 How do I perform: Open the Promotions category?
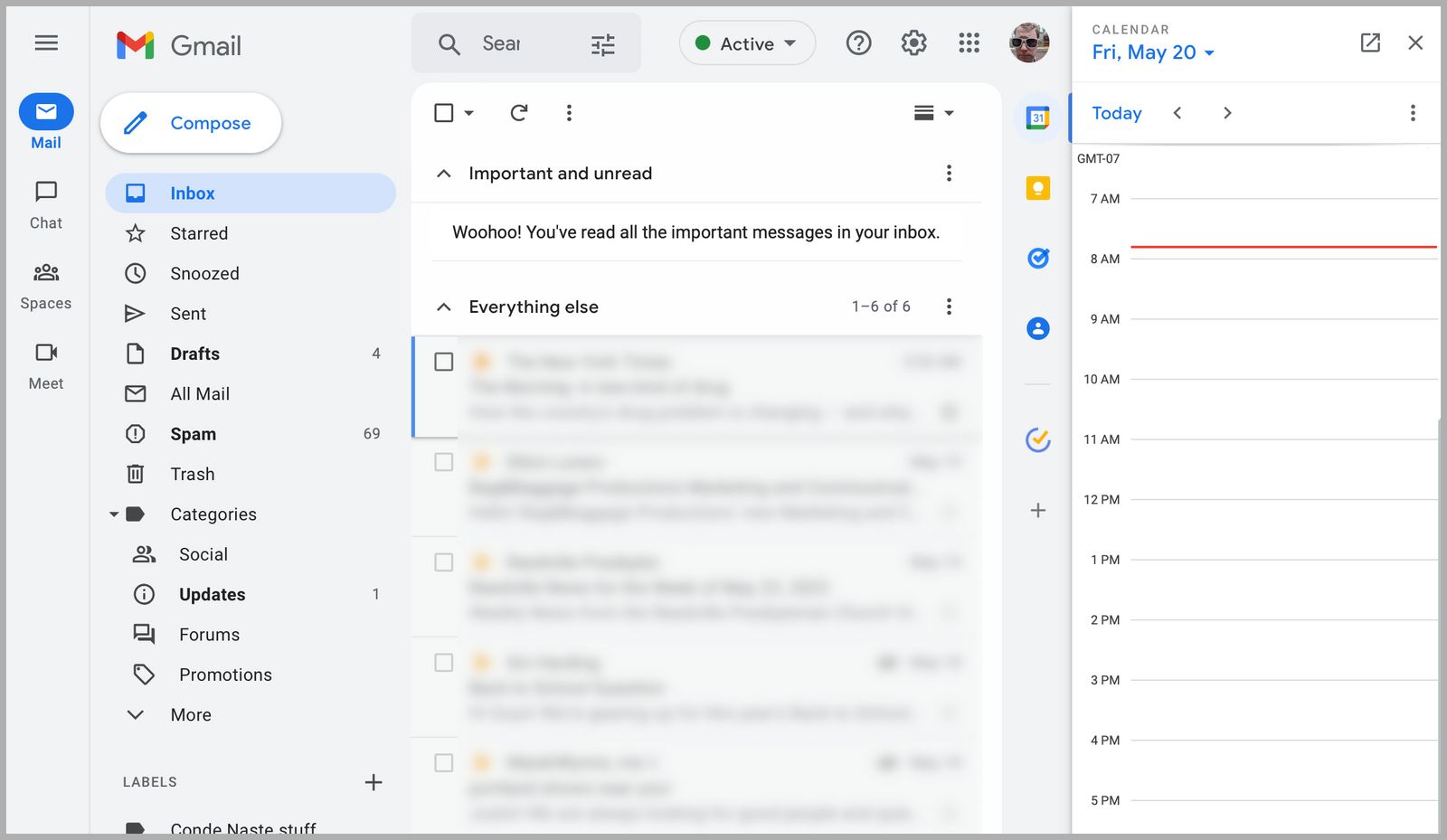click(251, 675)
